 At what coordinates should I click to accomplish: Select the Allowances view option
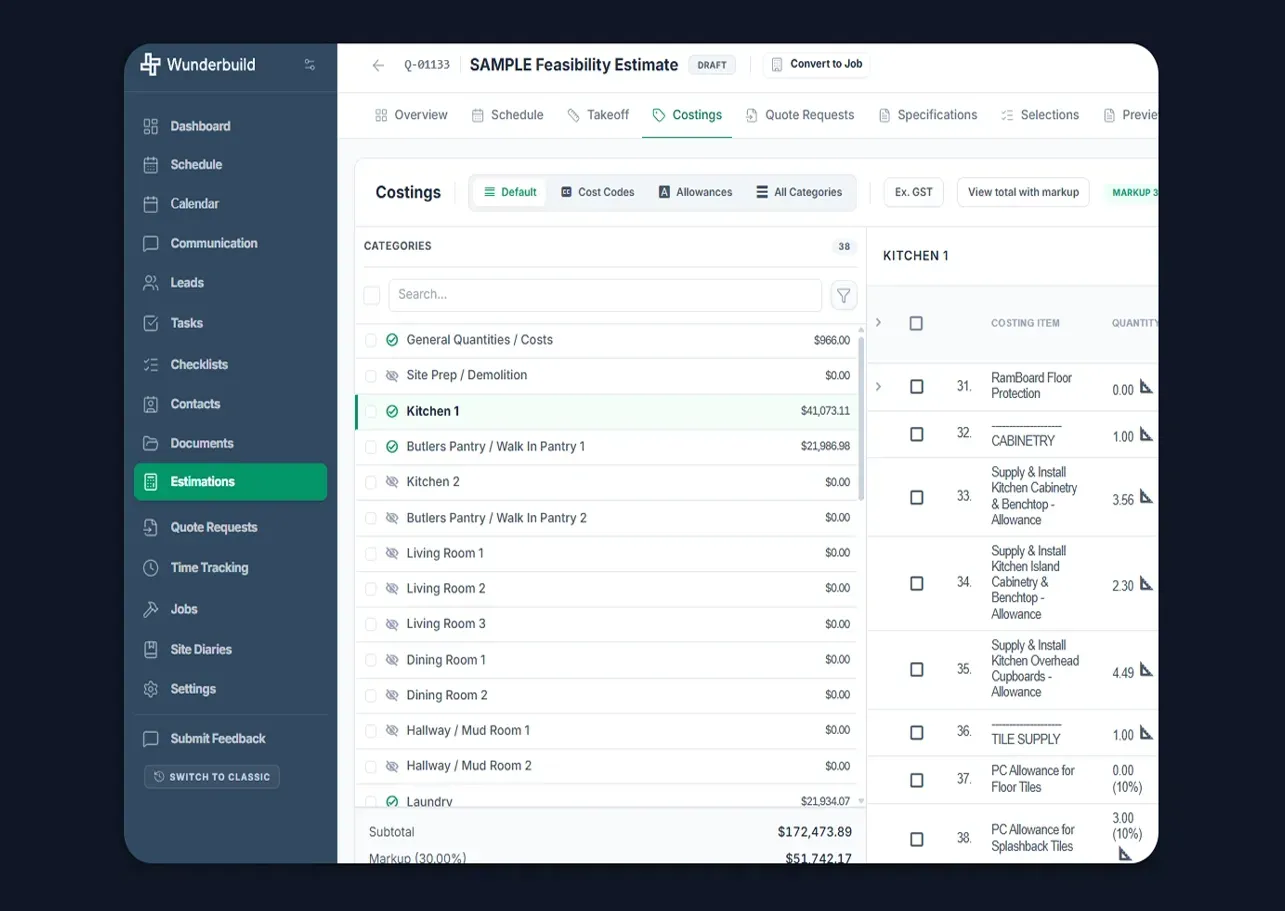pos(695,192)
